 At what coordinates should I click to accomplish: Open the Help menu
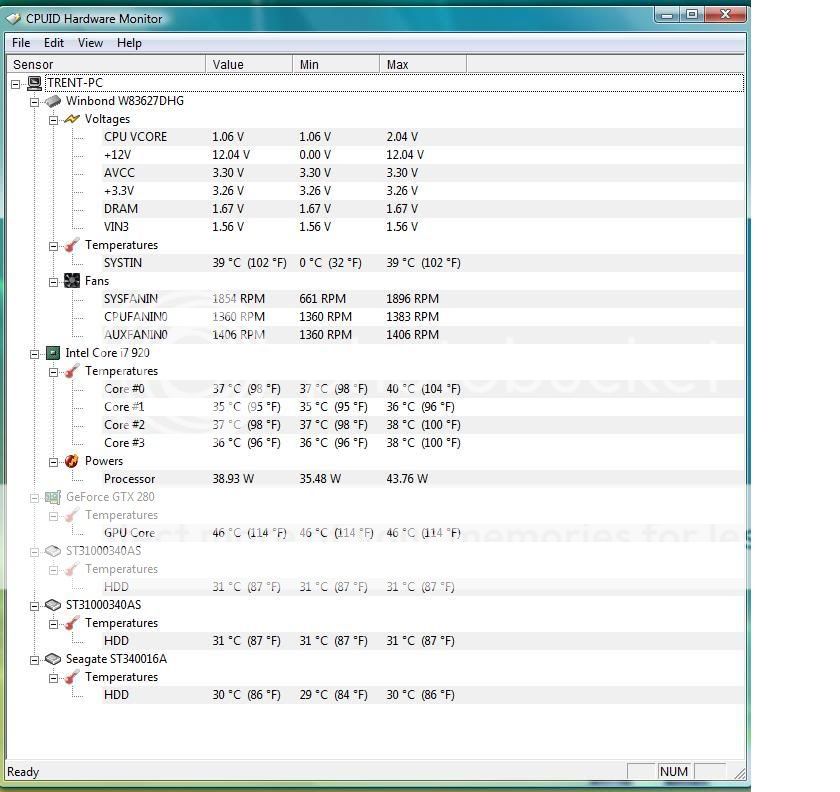pos(129,43)
